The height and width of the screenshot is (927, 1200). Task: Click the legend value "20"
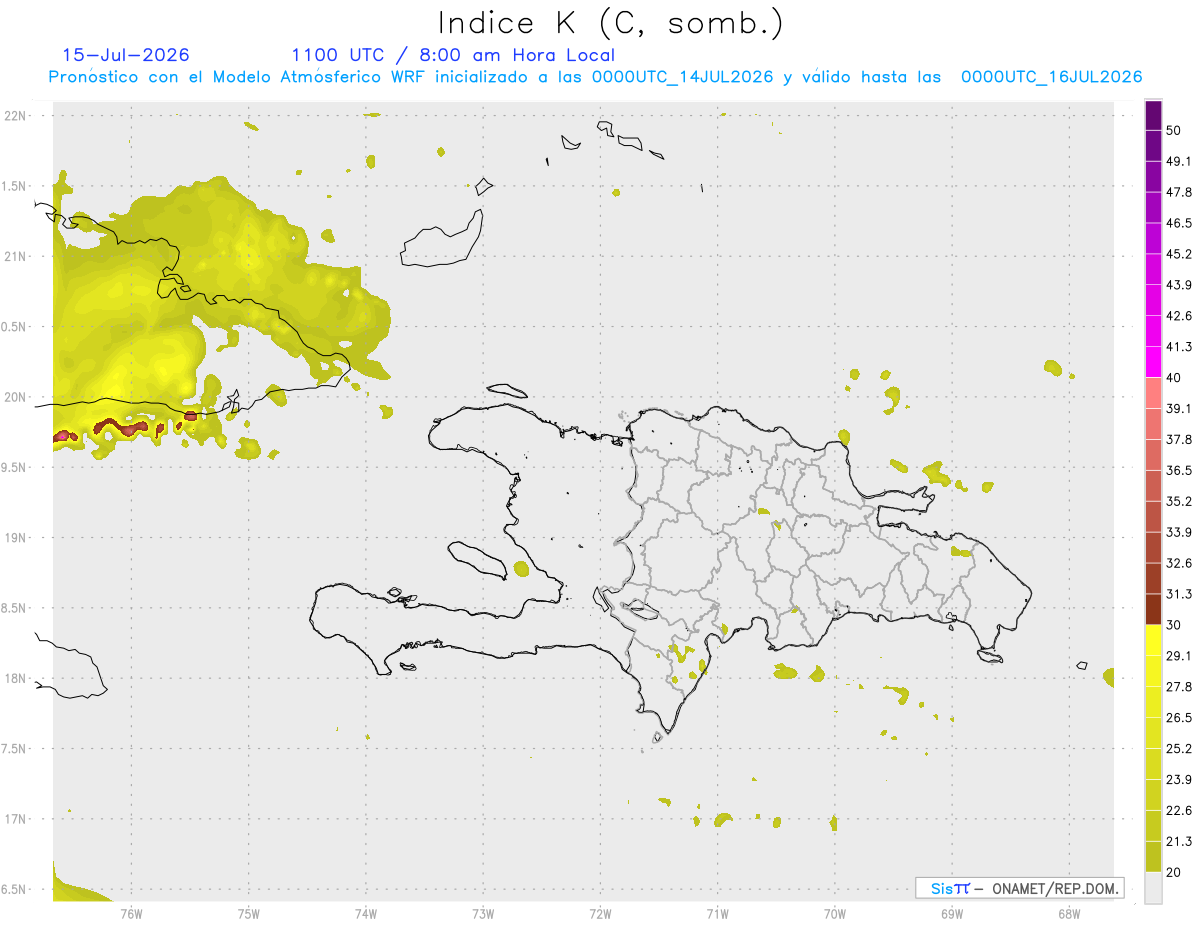(x=1174, y=872)
